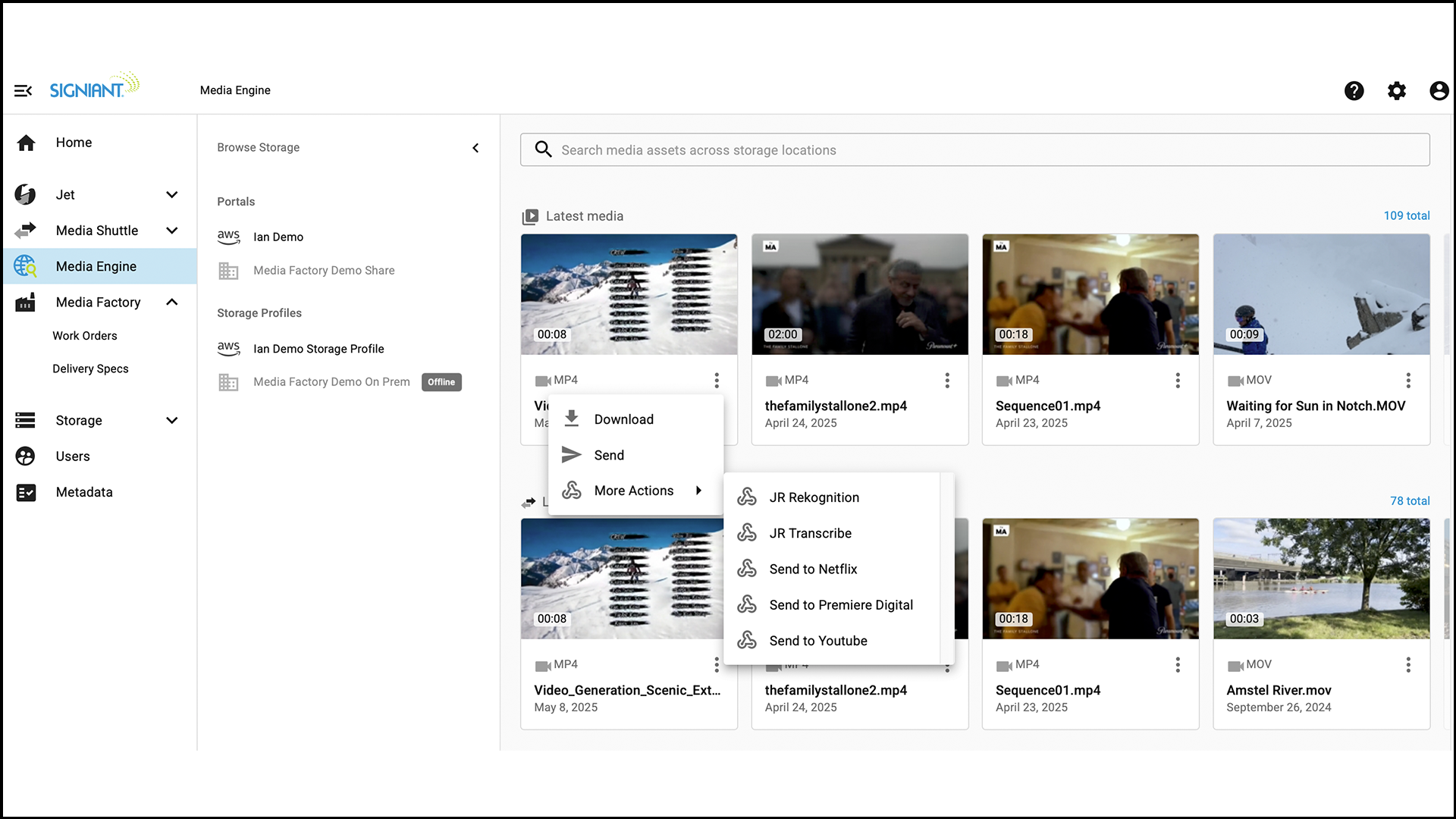Image resolution: width=1456 pixels, height=819 pixels.
Task: Click the search media assets field
Action: [974, 150]
